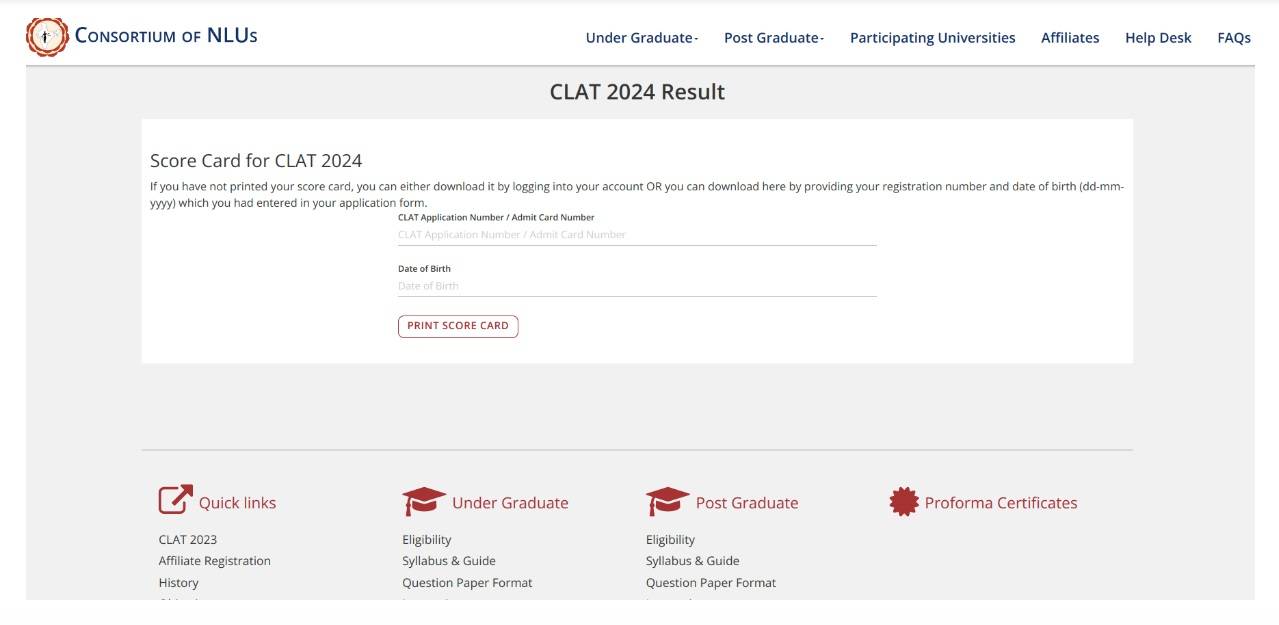The image size is (1279, 625).
Task: Open the Under Graduate navigation dropdown
Action: tap(638, 37)
